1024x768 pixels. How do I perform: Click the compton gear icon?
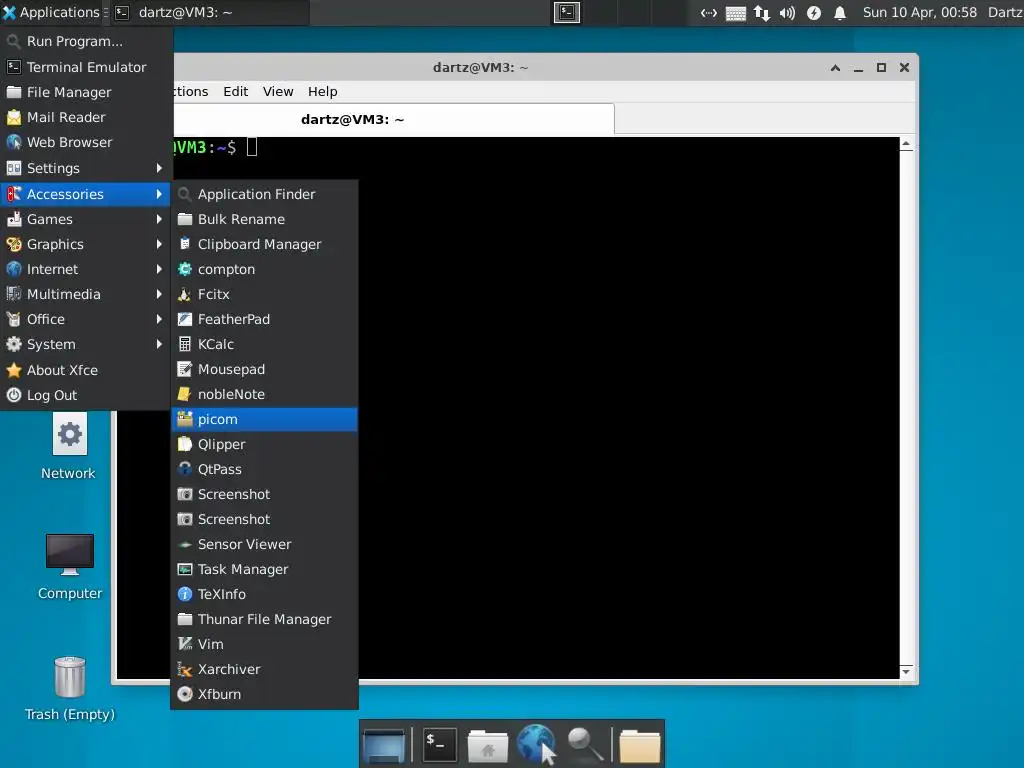pyautogui.click(x=185, y=269)
